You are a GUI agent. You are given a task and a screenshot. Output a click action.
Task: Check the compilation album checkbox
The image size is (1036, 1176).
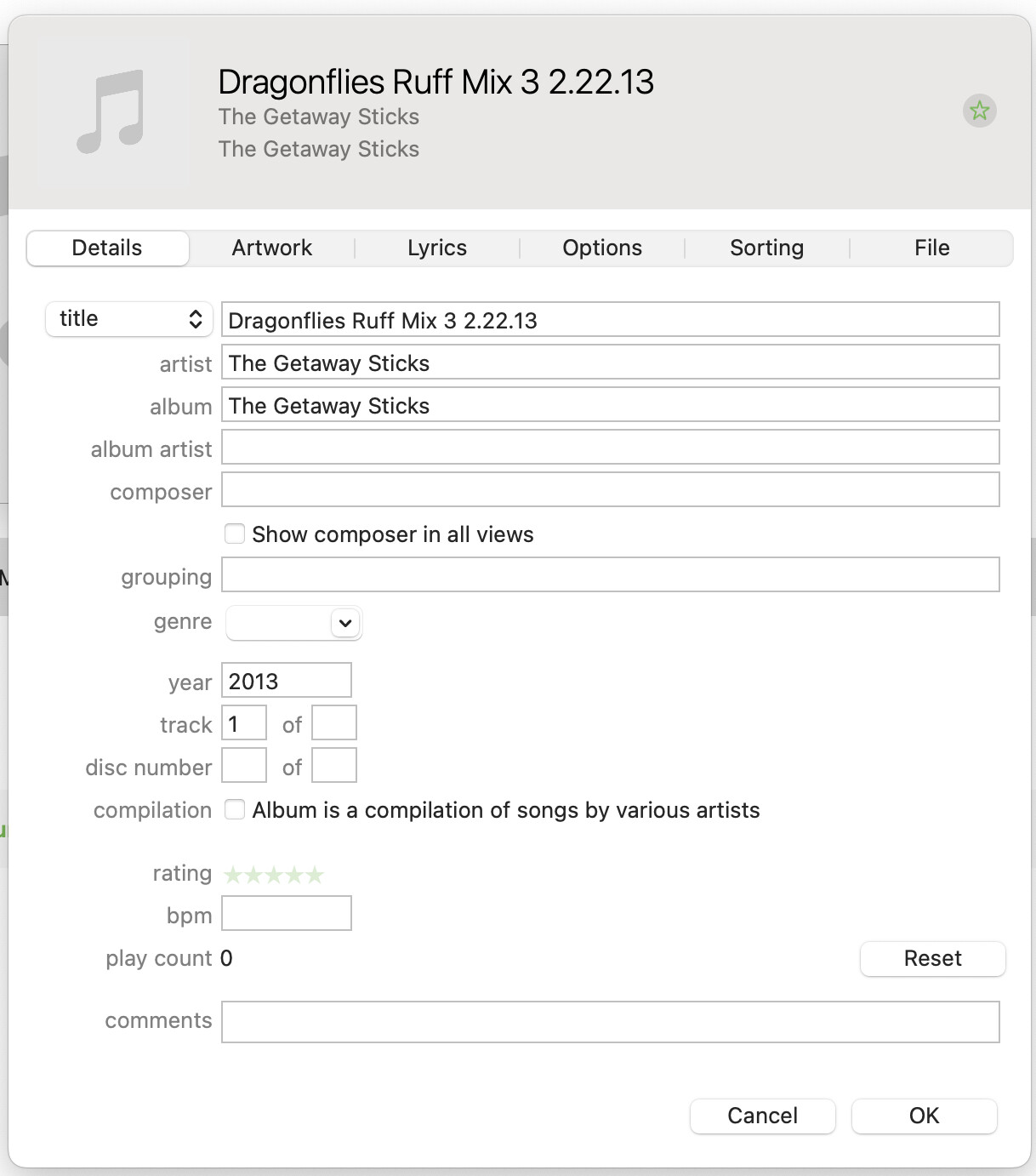[235, 810]
